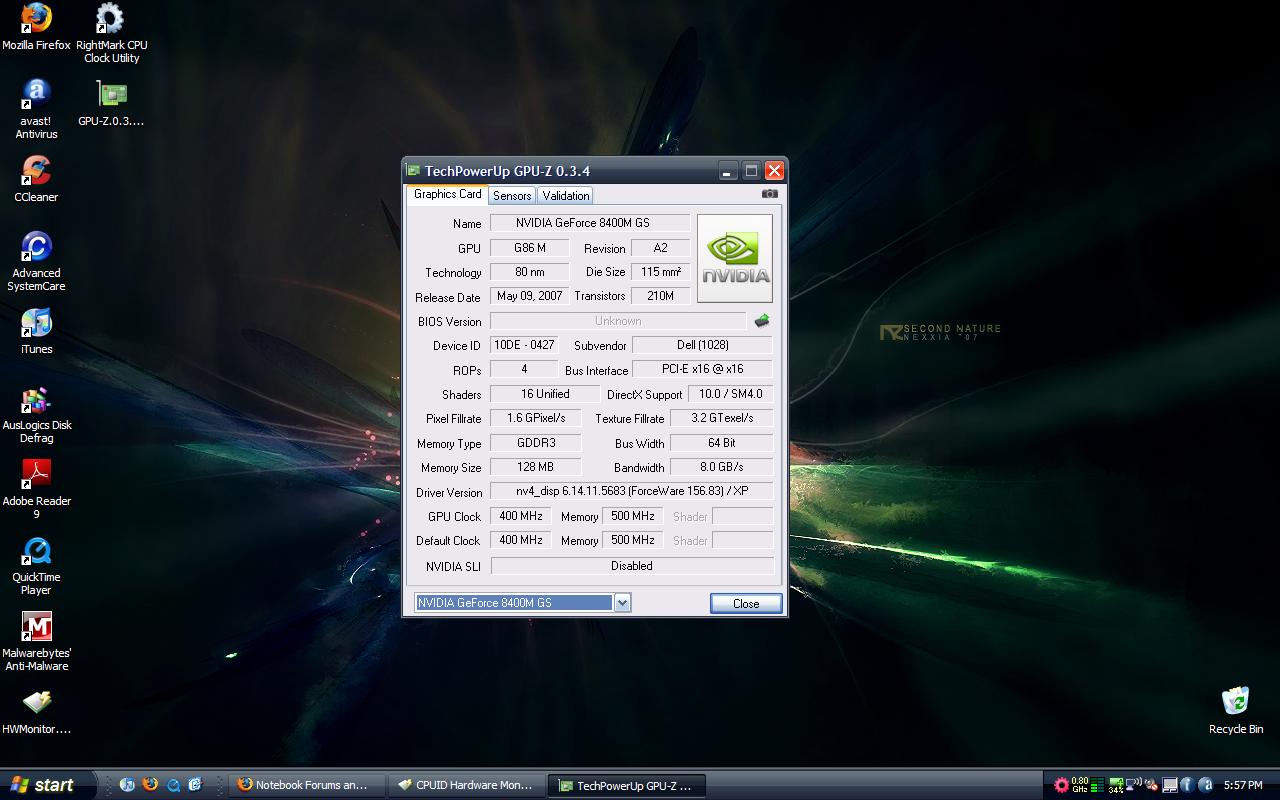Open the Windows start button
The height and width of the screenshot is (800, 1280).
click(x=48, y=785)
